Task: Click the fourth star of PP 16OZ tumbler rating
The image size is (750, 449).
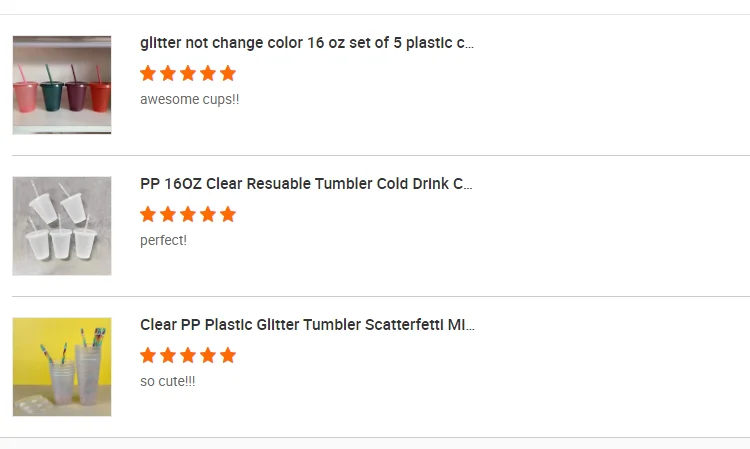Action: pyautogui.click(x=208, y=214)
